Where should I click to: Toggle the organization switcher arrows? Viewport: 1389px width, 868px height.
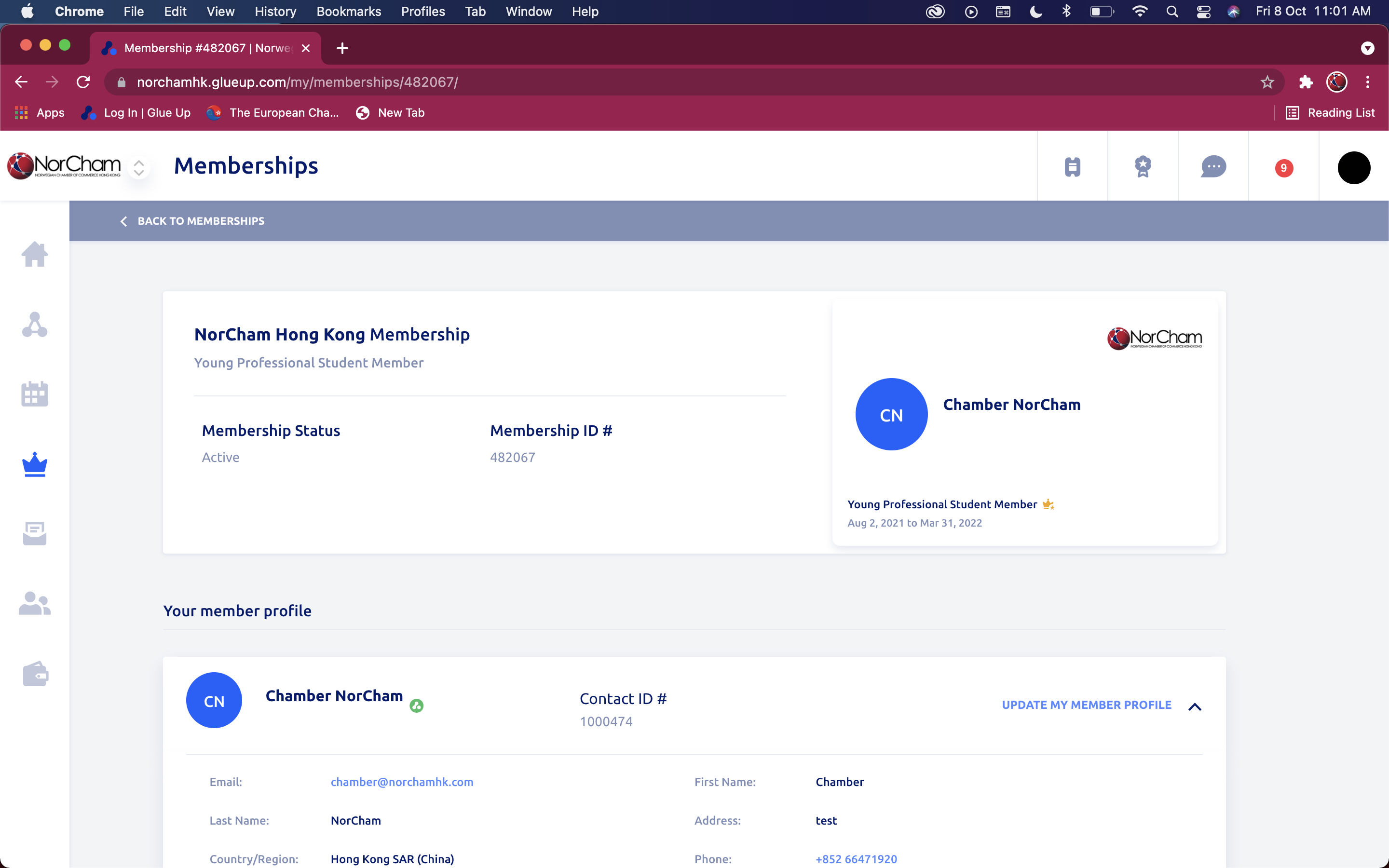point(139,168)
